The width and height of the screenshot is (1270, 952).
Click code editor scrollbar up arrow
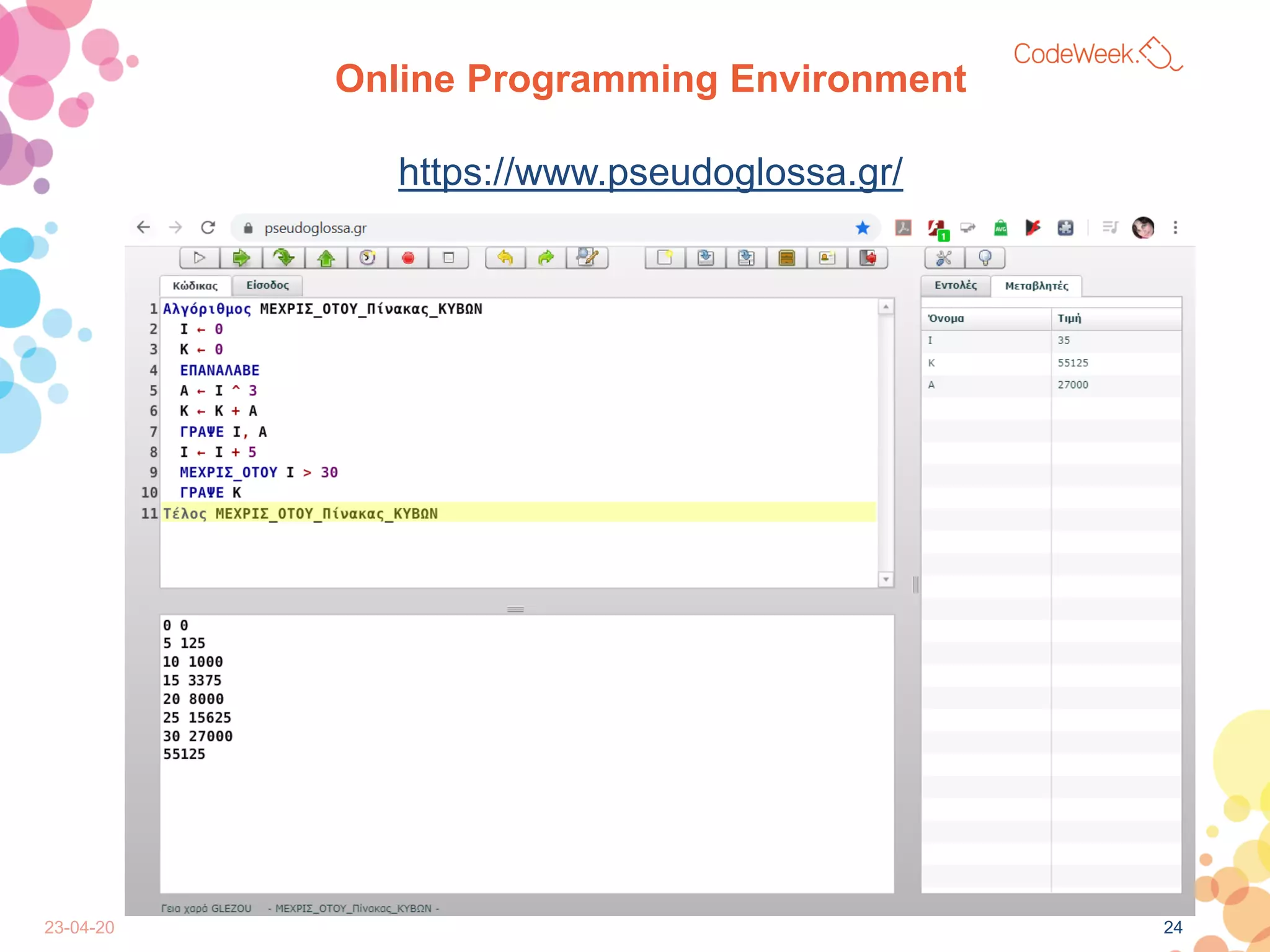(886, 307)
